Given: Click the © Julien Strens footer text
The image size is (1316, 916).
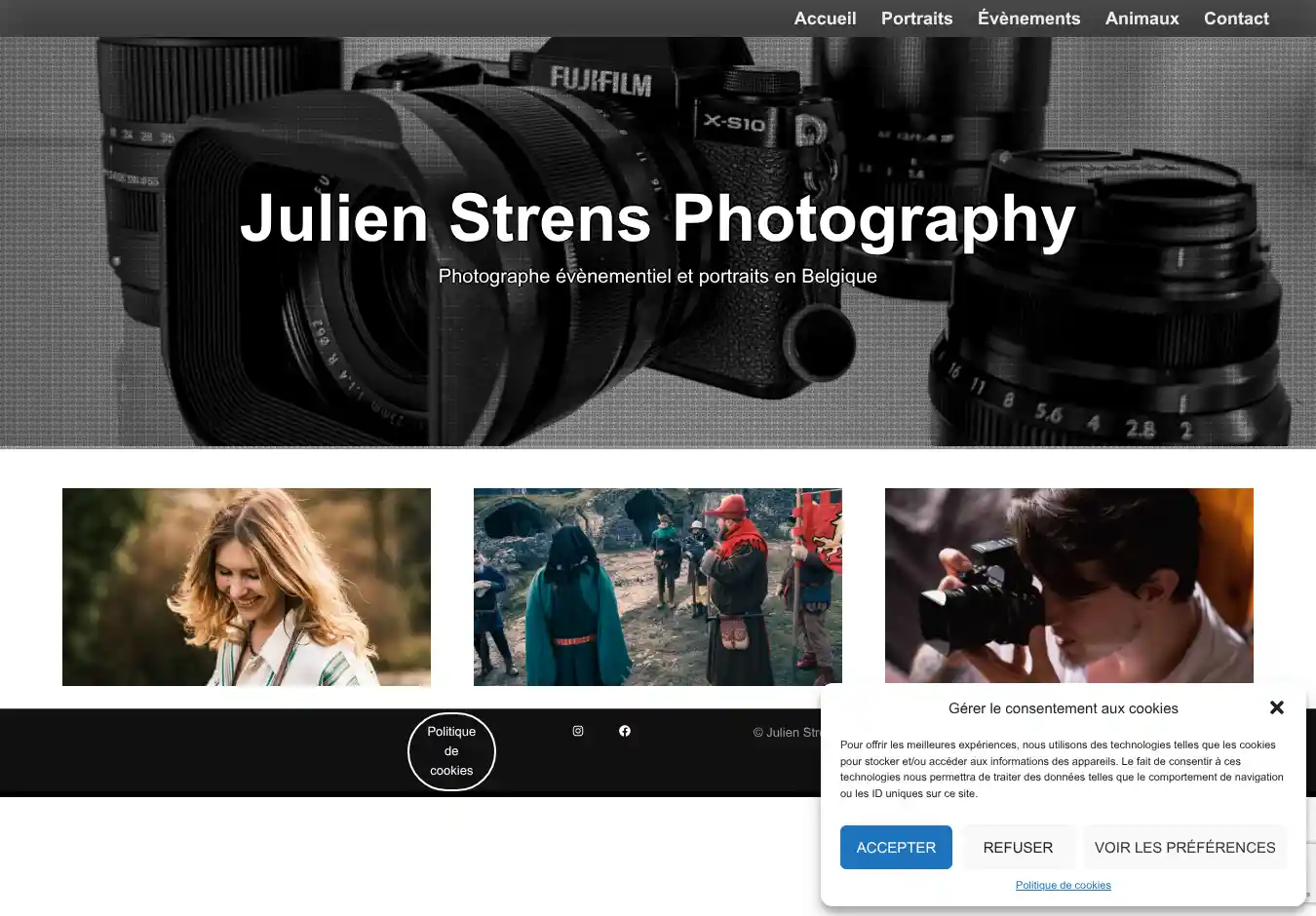Looking at the screenshot, I should point(787,733).
